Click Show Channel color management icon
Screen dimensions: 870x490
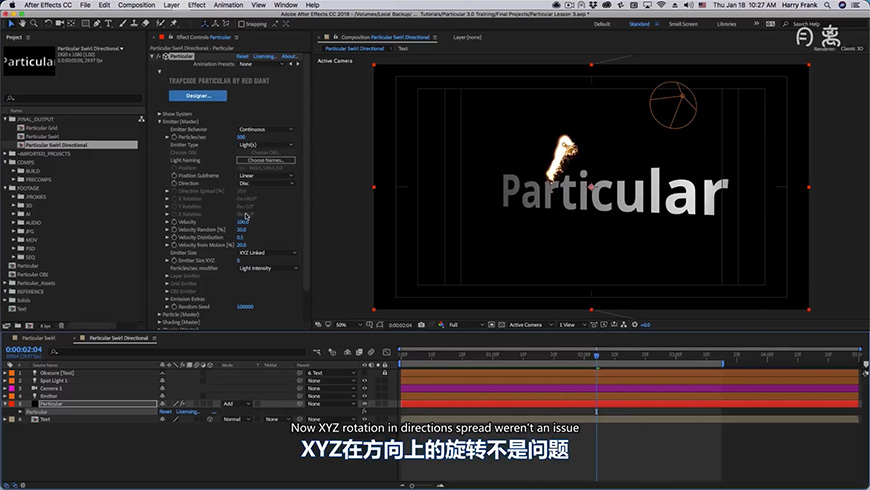(441, 325)
